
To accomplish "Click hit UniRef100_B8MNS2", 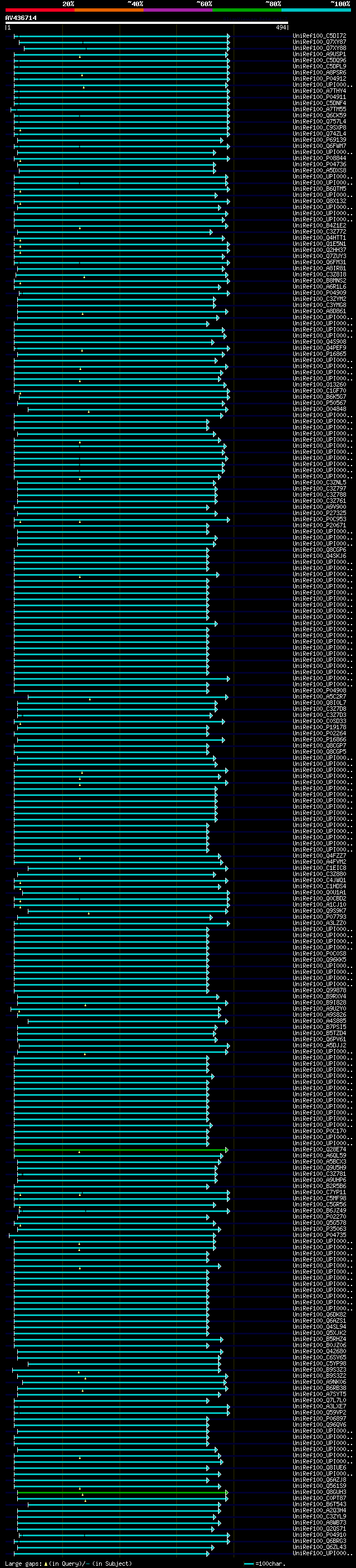I will [x=319, y=280].
